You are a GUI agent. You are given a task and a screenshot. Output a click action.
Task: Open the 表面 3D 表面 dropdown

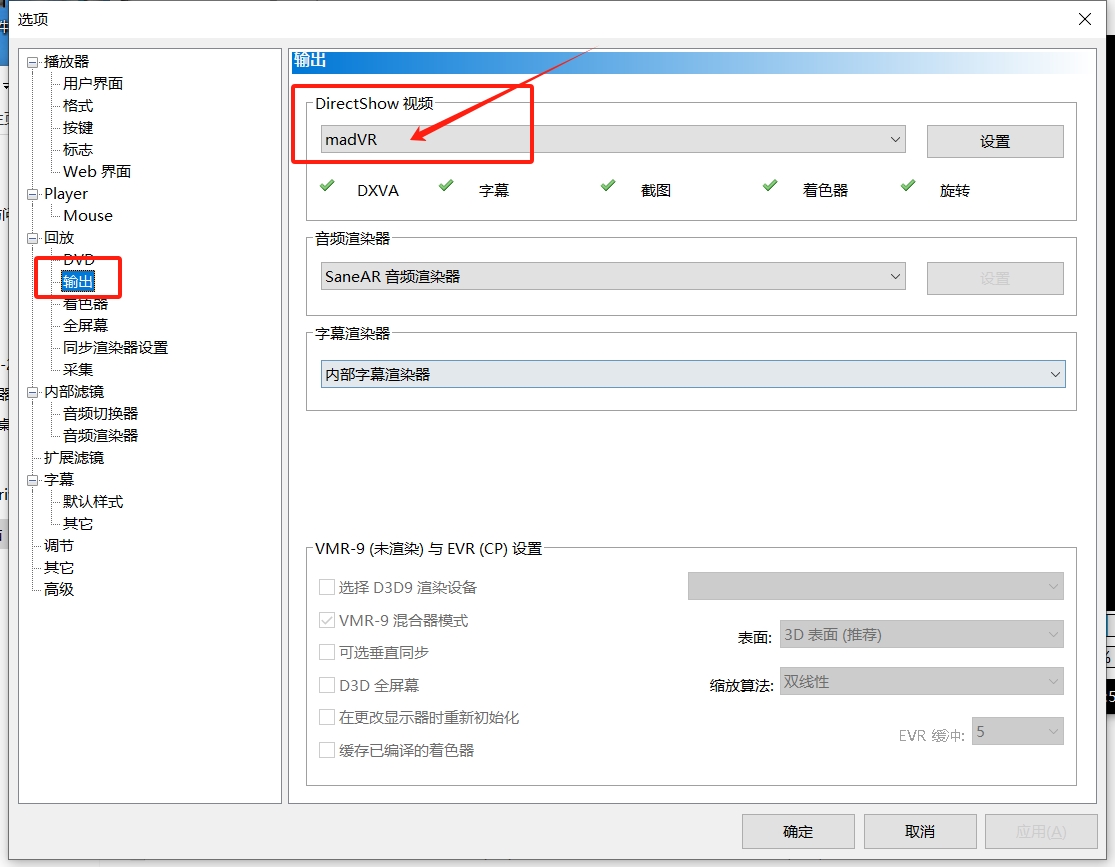point(922,634)
